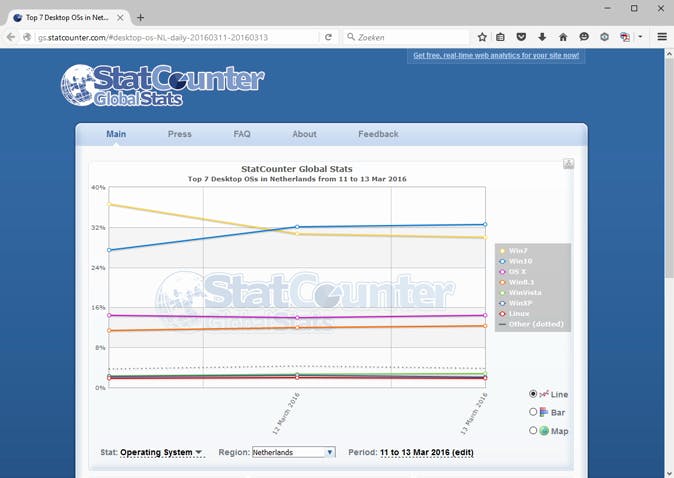Switch to the Press tab
Image resolution: width=674 pixels, height=478 pixels.
click(180, 134)
